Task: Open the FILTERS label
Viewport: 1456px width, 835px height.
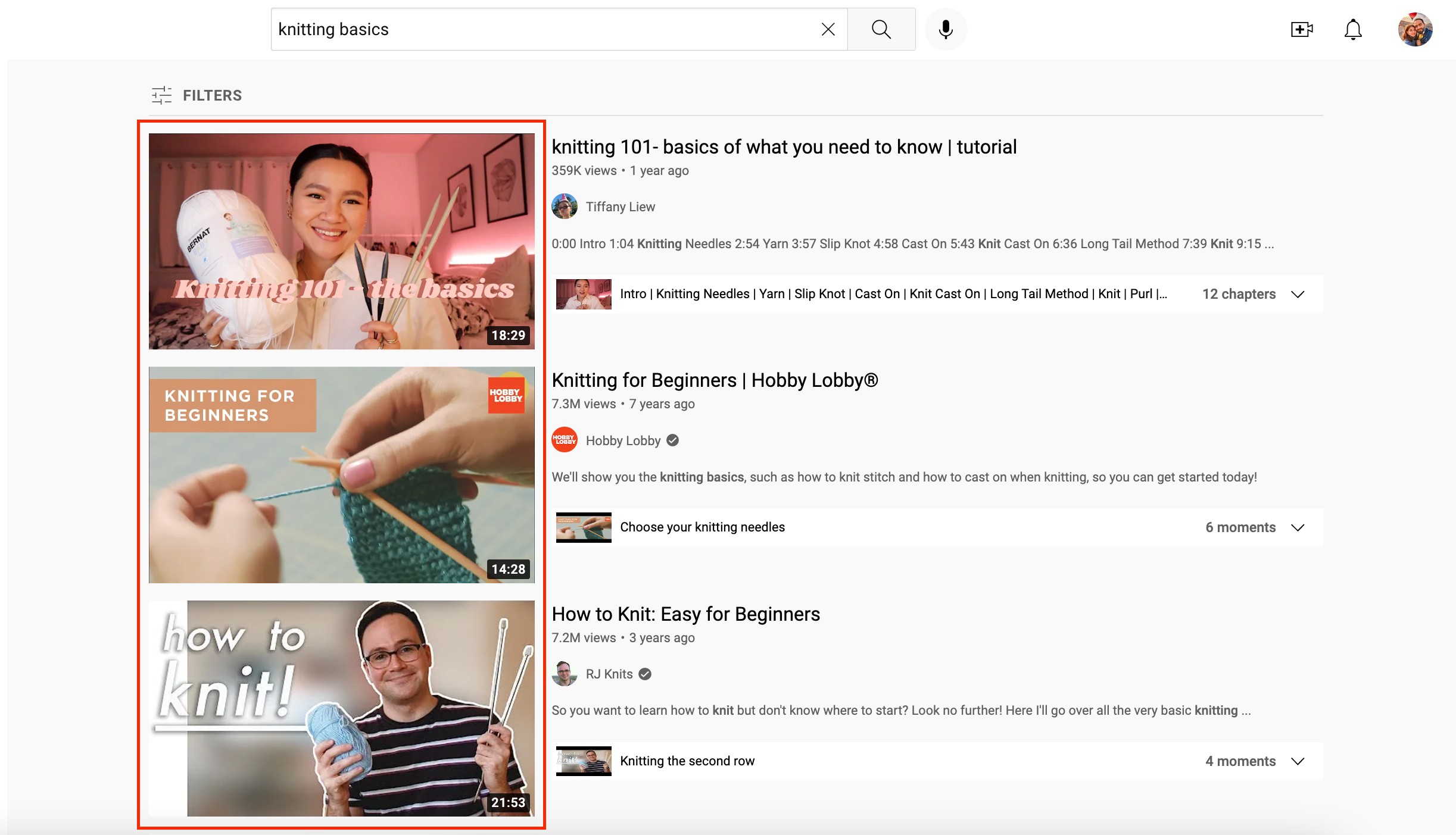Action: tap(212, 95)
